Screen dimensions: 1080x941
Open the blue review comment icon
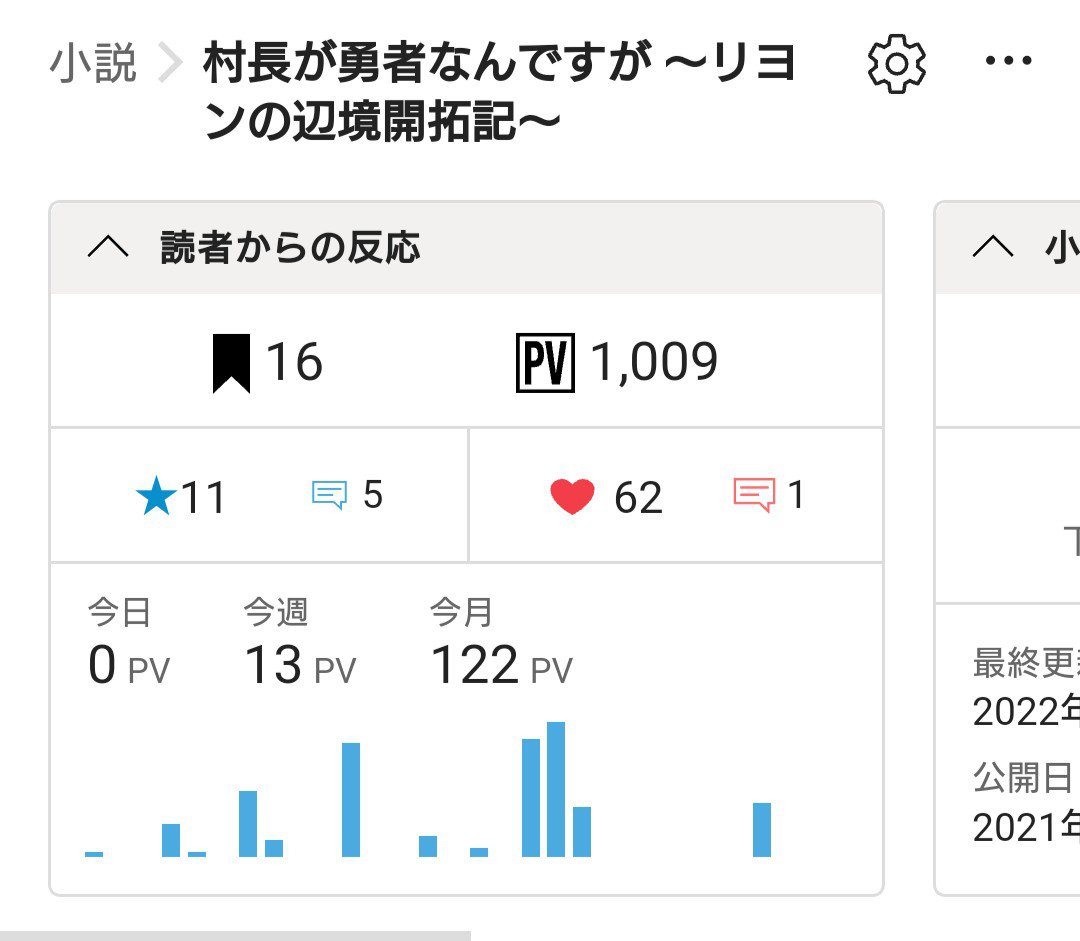pos(329,494)
